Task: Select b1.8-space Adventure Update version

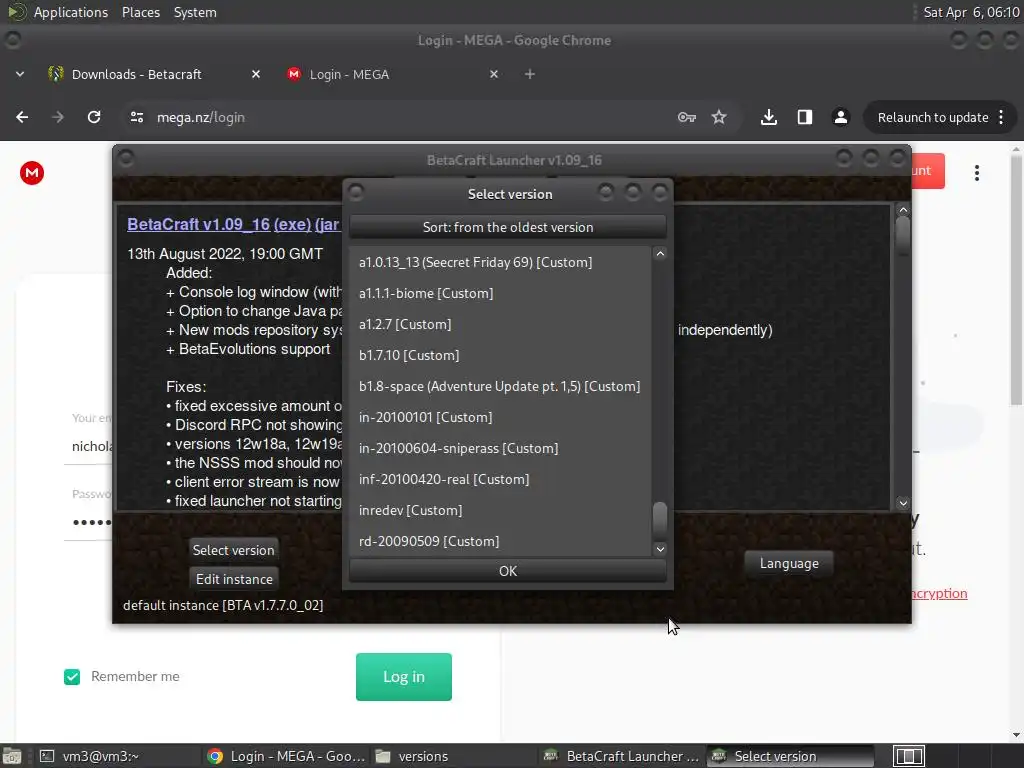Action: click(x=500, y=387)
